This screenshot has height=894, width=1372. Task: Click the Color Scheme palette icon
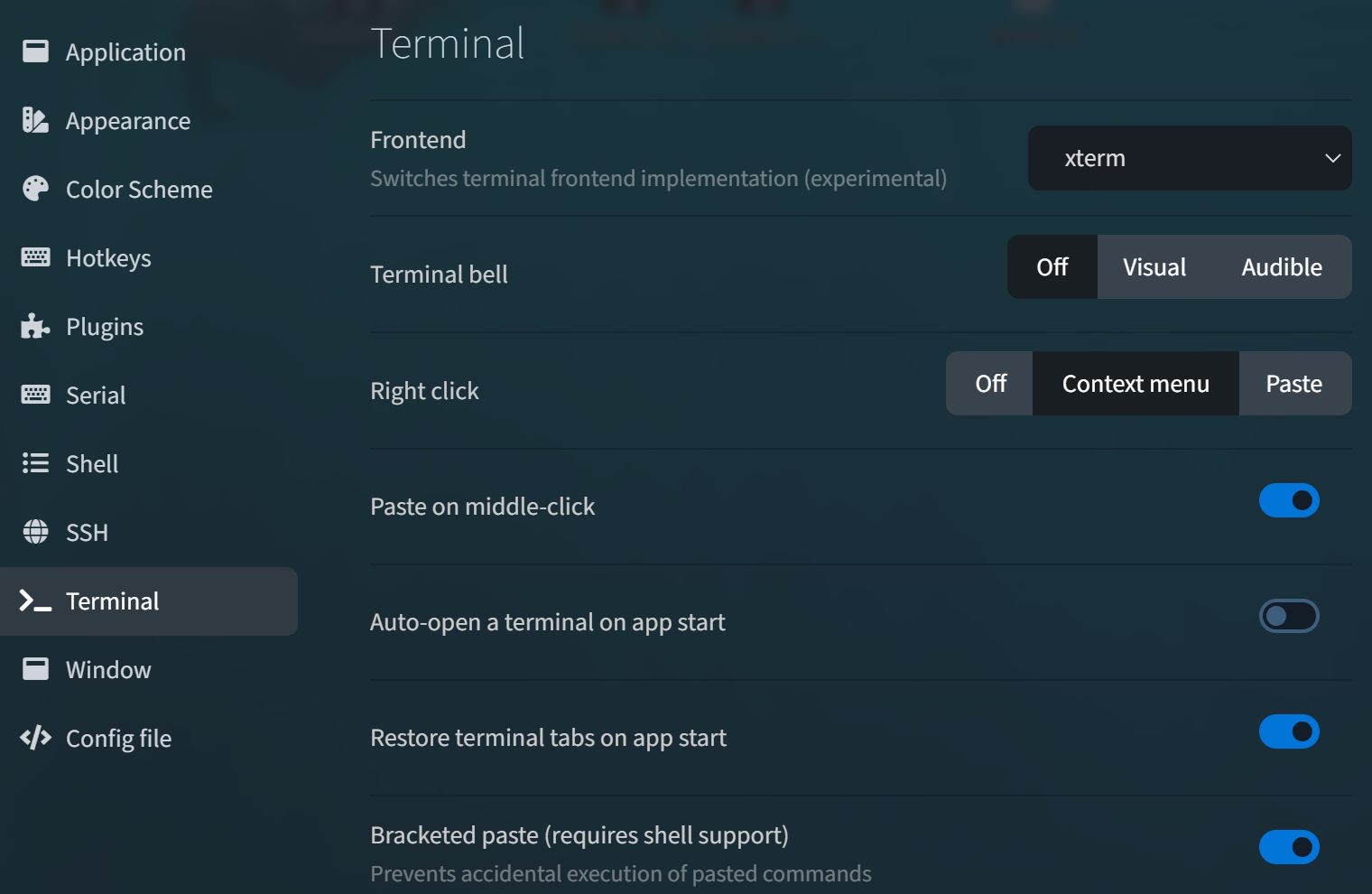(x=35, y=188)
